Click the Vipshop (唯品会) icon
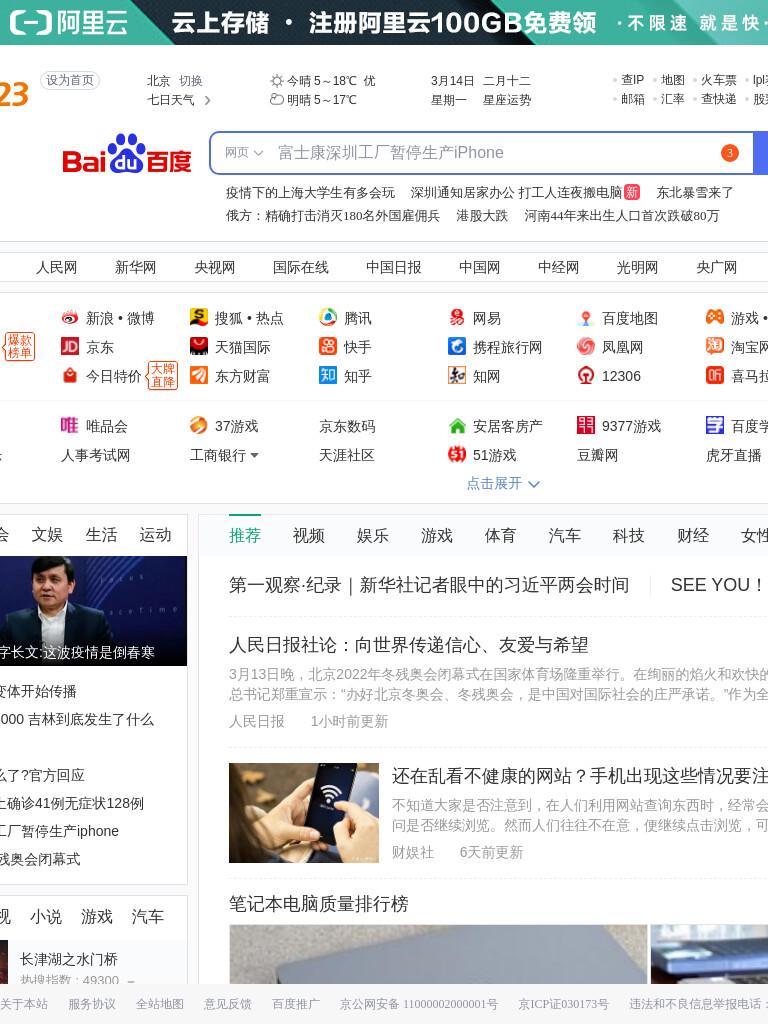Screen dimensions: 768x1024 pos(70,425)
